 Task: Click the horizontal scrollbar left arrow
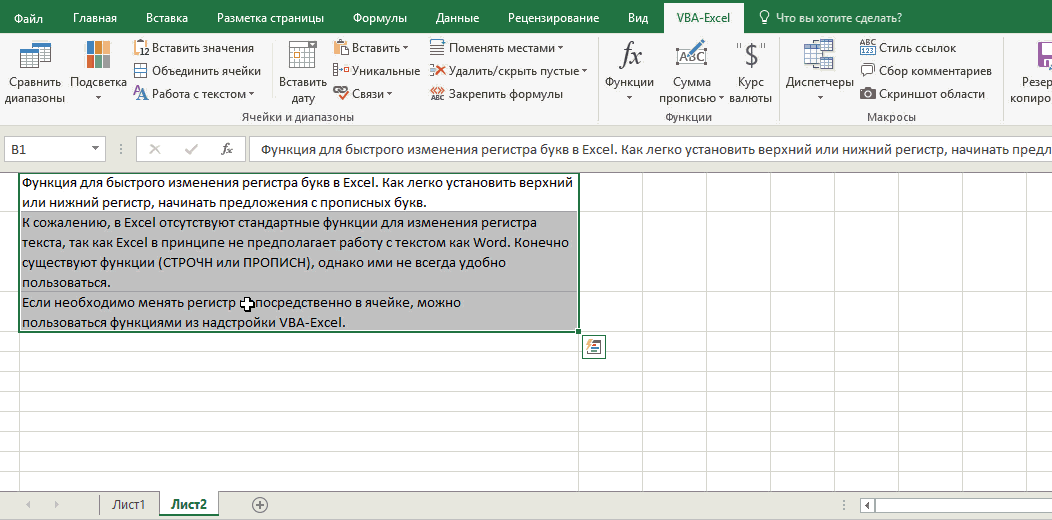pyautogui.click(x=867, y=505)
